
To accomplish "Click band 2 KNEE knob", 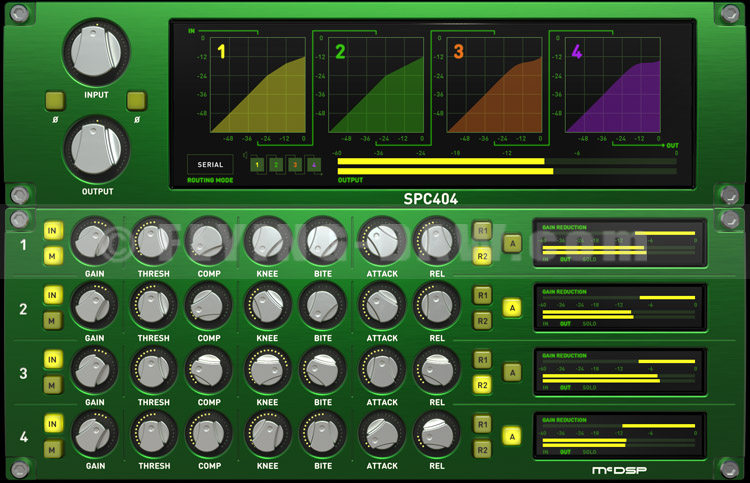I will point(267,306).
